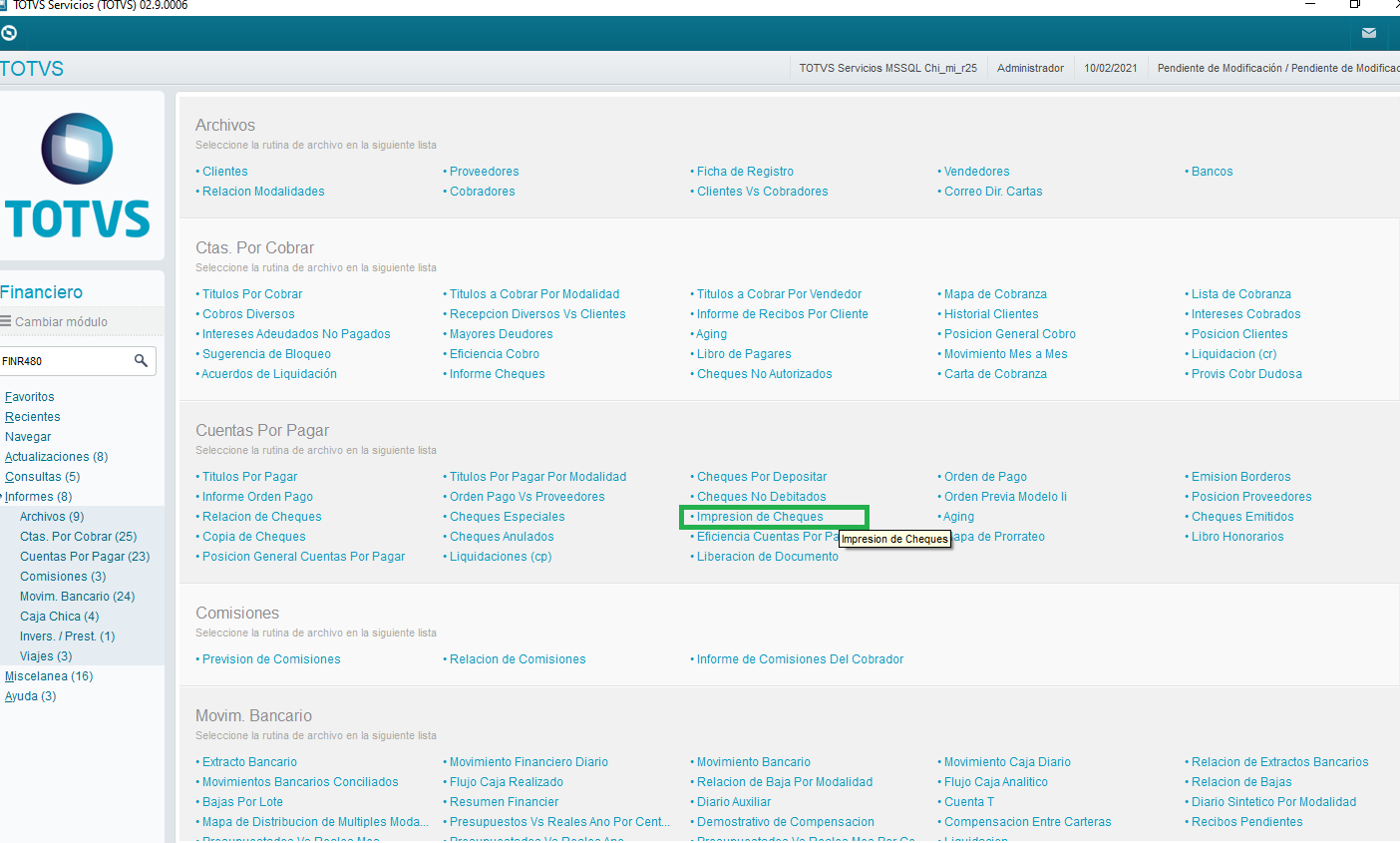The image size is (1400, 843).
Task: Open Emision Borderos report
Action: point(1241,477)
